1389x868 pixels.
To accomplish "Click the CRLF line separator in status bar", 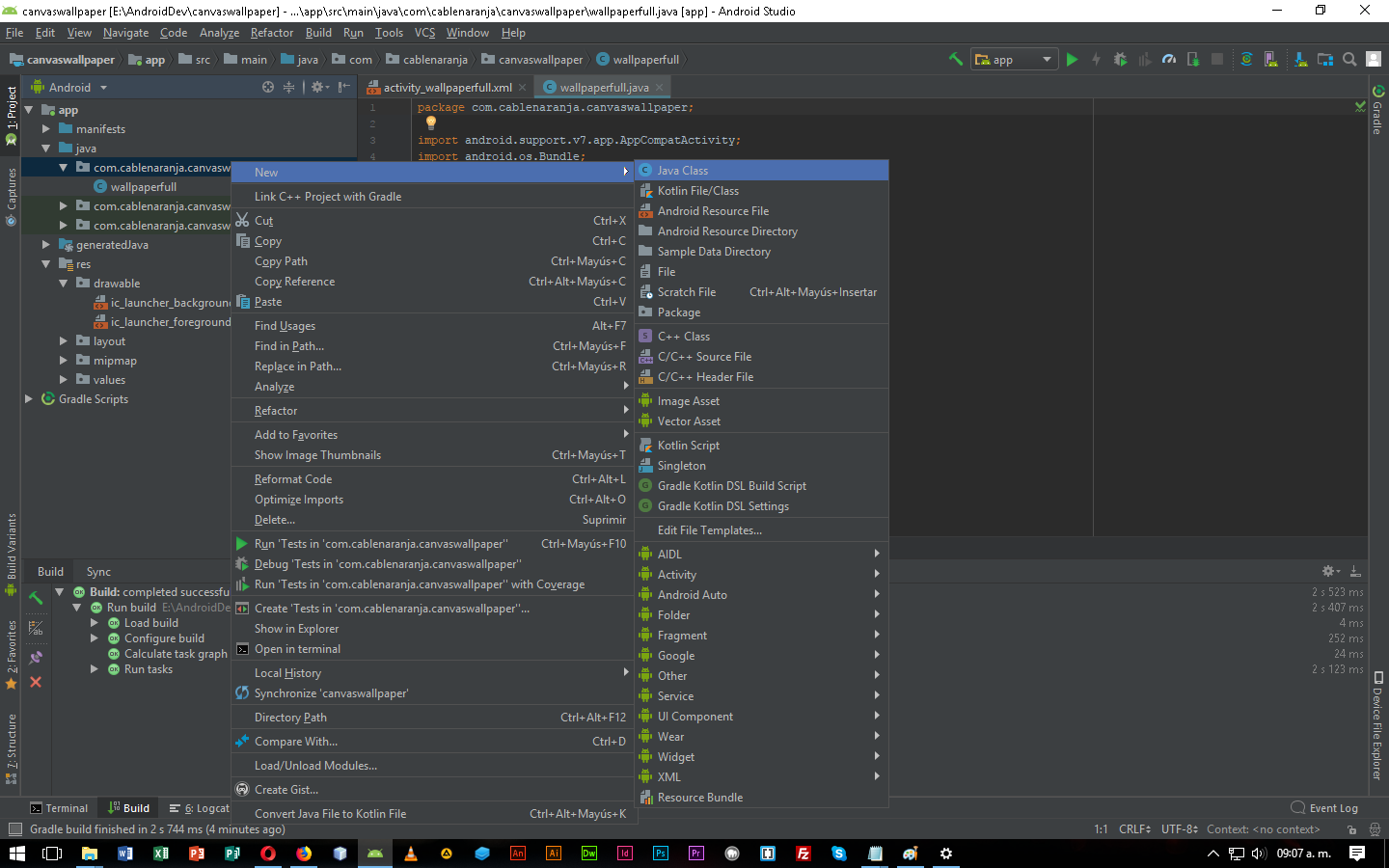I will point(1134,829).
